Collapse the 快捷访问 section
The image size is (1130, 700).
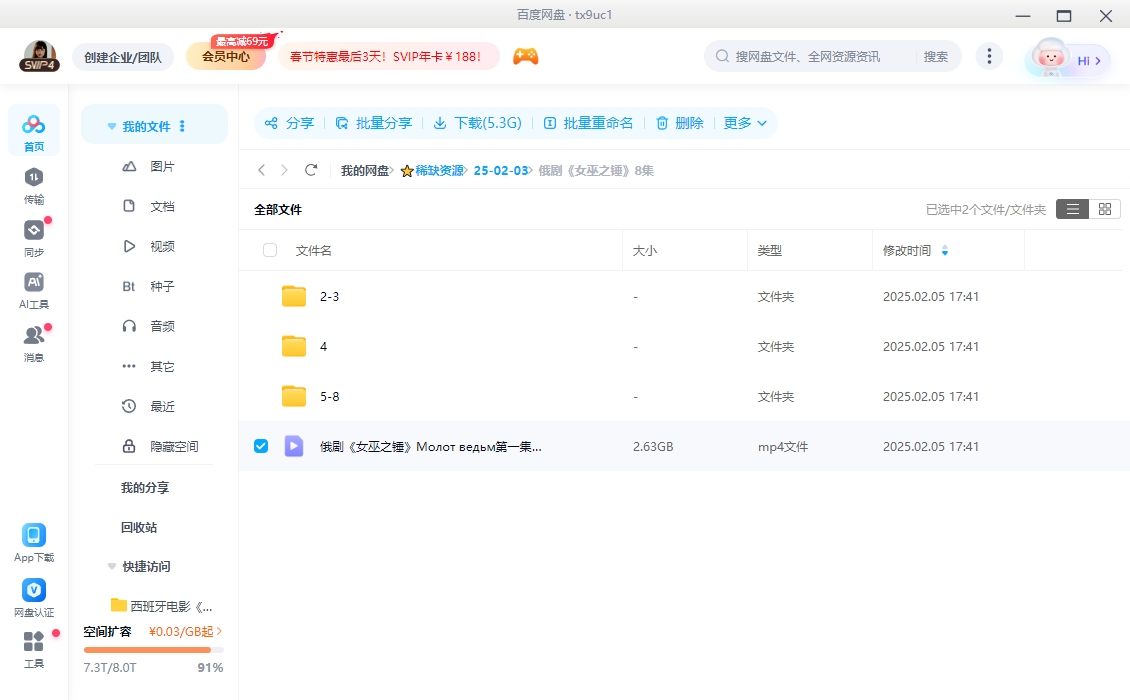click(111, 566)
